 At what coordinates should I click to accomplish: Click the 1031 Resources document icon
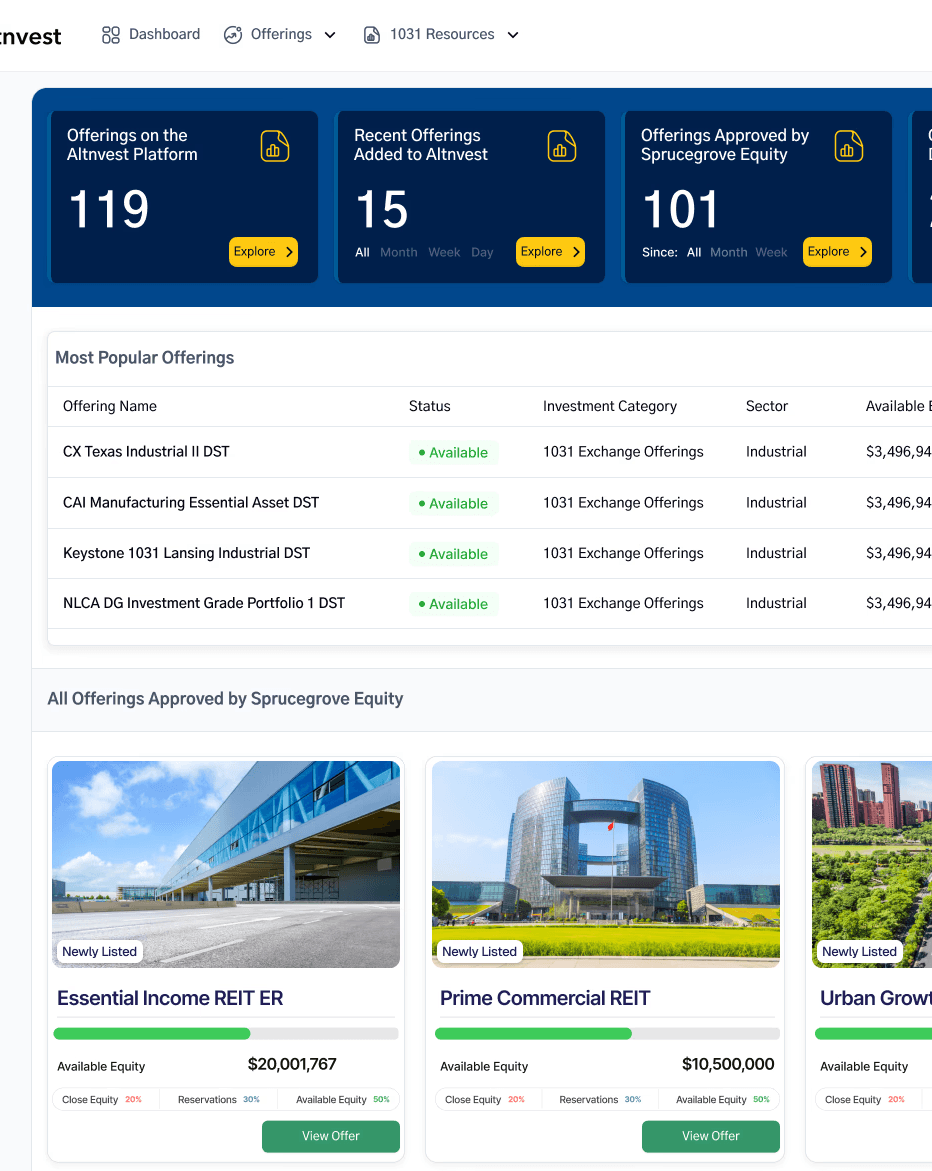[371, 35]
